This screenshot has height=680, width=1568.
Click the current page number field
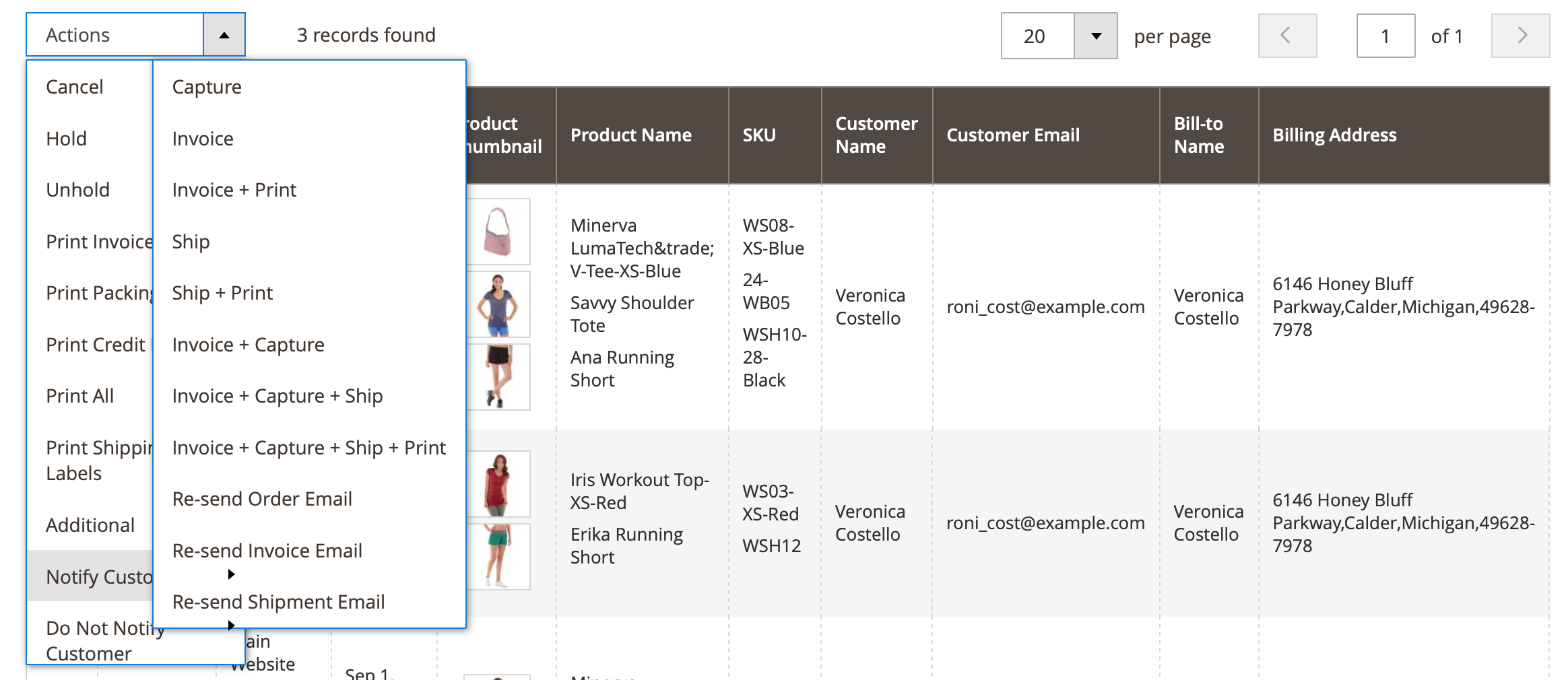[x=1385, y=36]
